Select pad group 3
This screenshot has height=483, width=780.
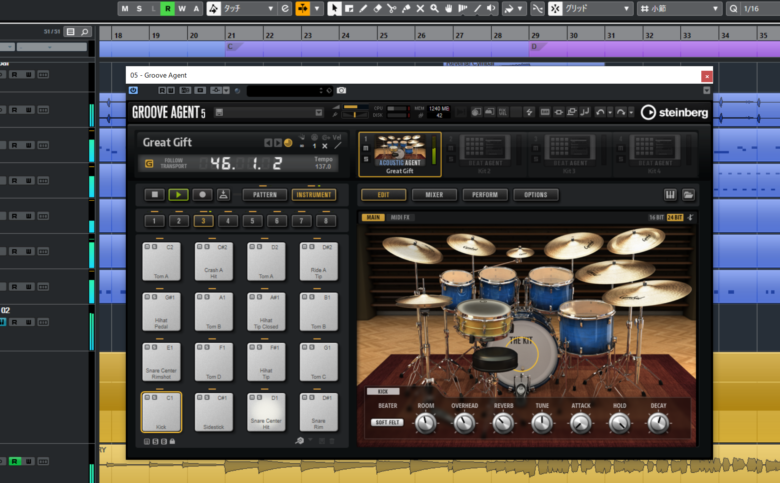coord(203,221)
